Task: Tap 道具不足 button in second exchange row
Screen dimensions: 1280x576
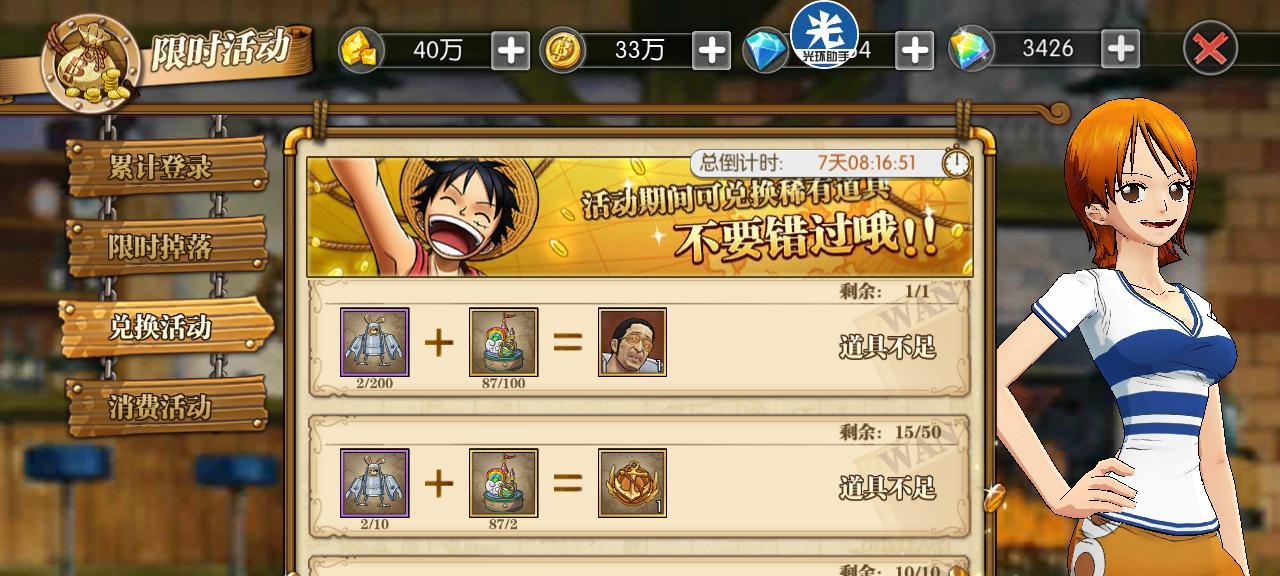Action: (887, 487)
